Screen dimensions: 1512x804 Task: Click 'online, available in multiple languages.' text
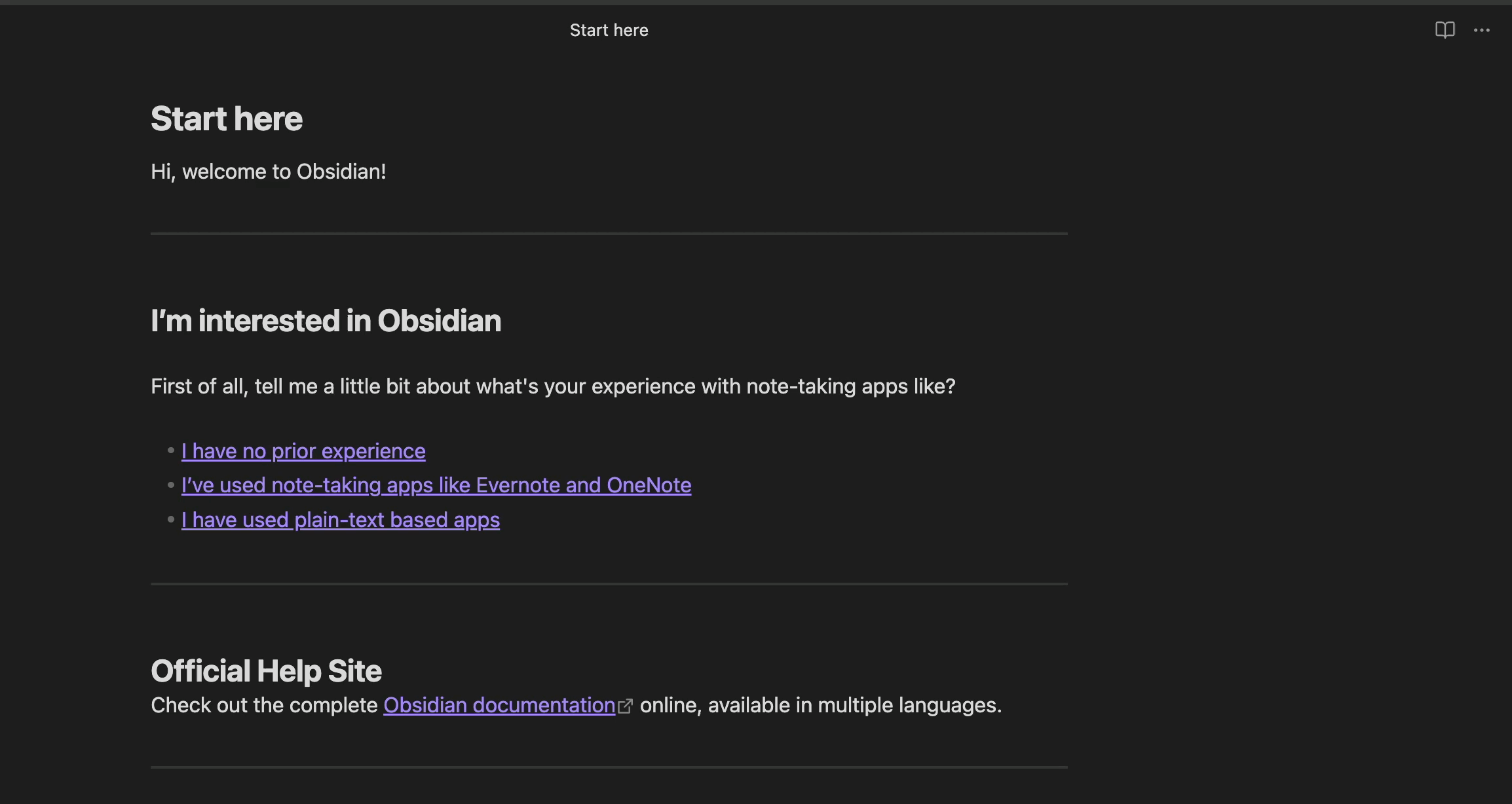[x=821, y=705]
